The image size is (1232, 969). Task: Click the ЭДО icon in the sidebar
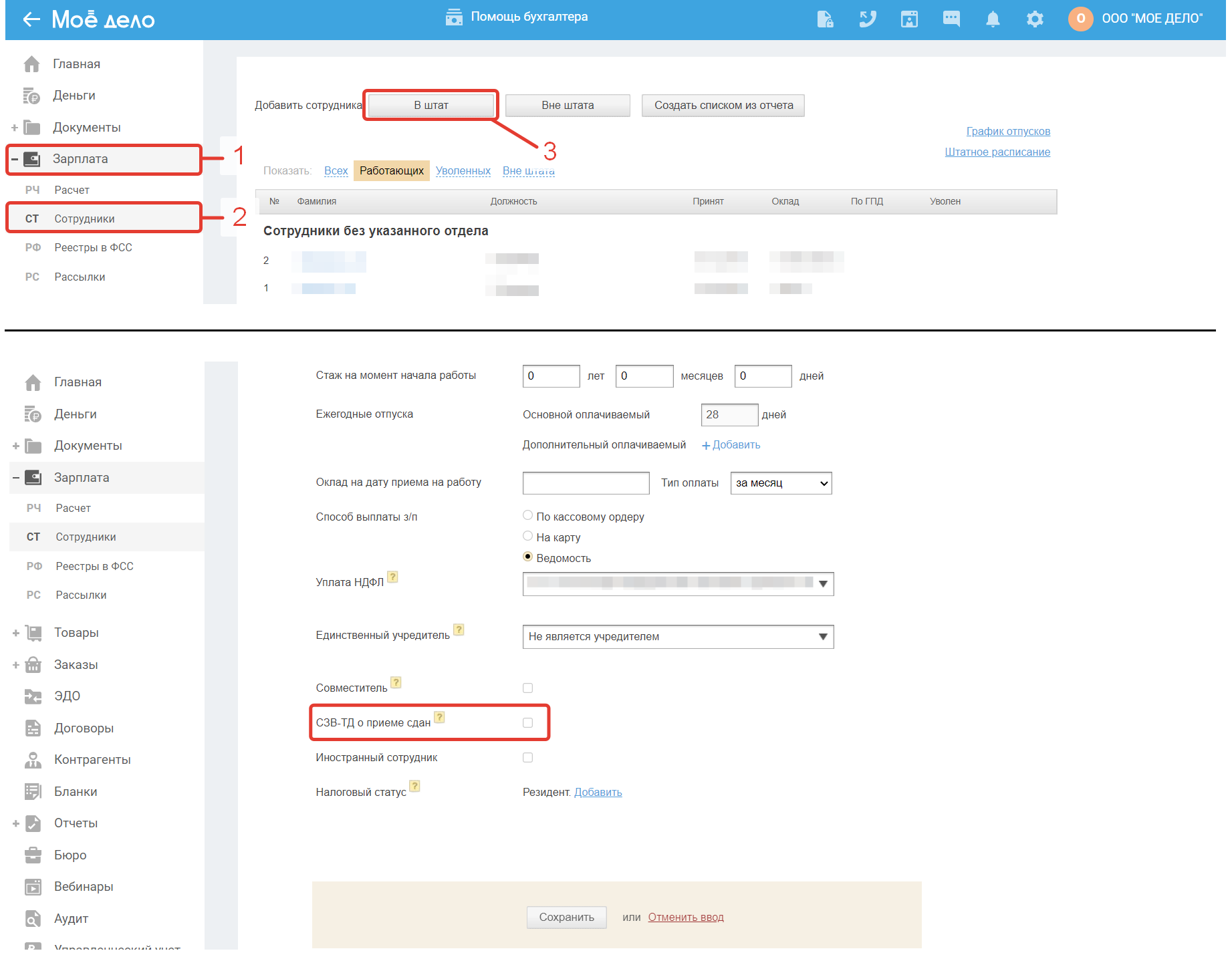(x=33, y=696)
